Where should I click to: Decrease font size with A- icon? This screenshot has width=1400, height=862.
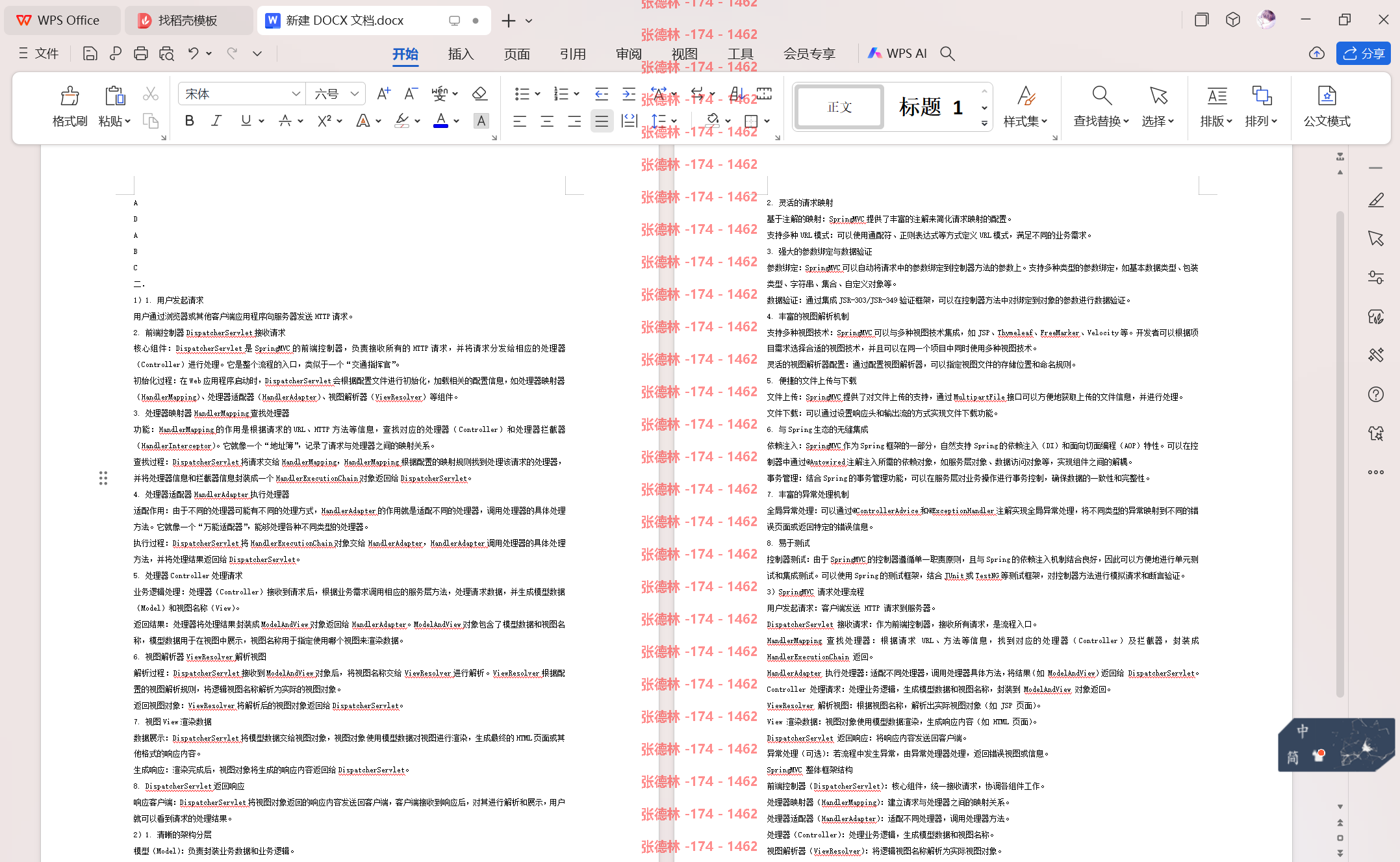[411, 94]
